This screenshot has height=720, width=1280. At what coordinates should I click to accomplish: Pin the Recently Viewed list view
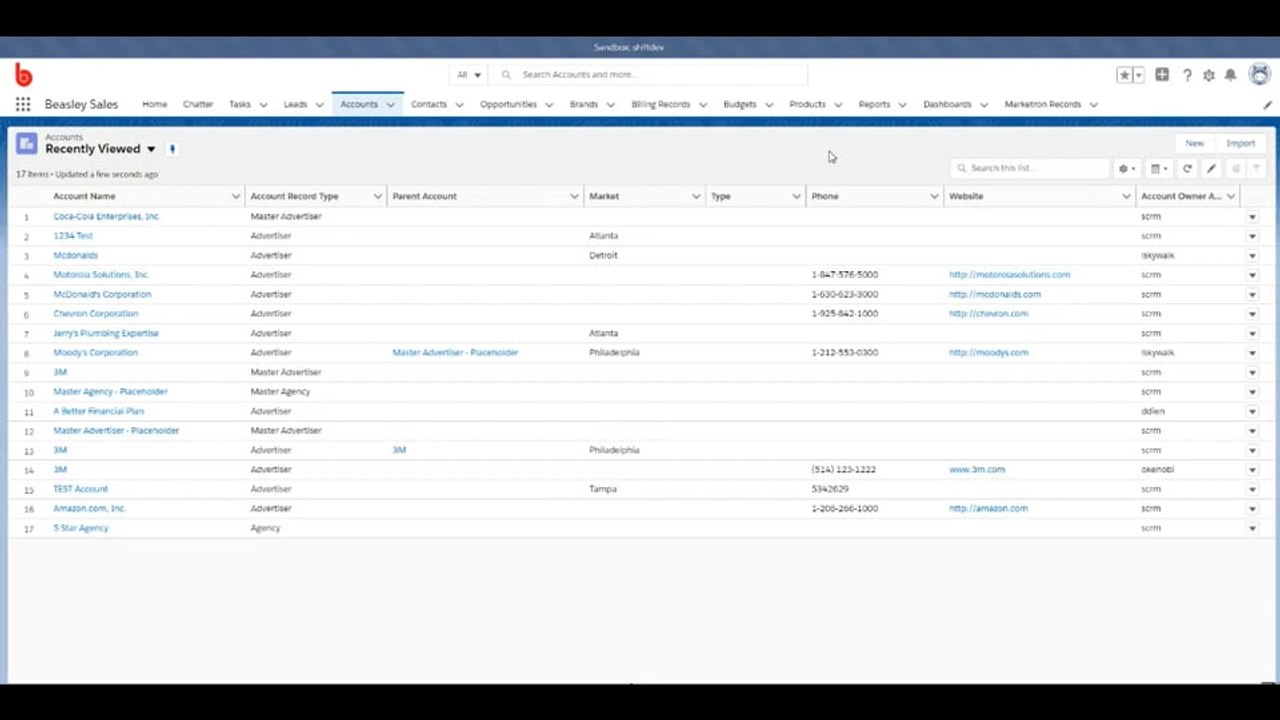(172, 149)
